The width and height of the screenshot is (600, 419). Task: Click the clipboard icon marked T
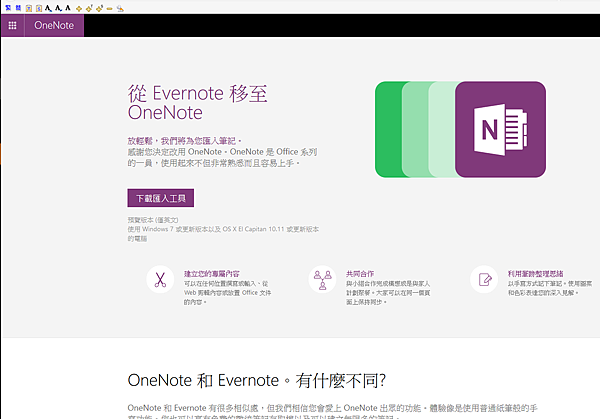point(29,8)
